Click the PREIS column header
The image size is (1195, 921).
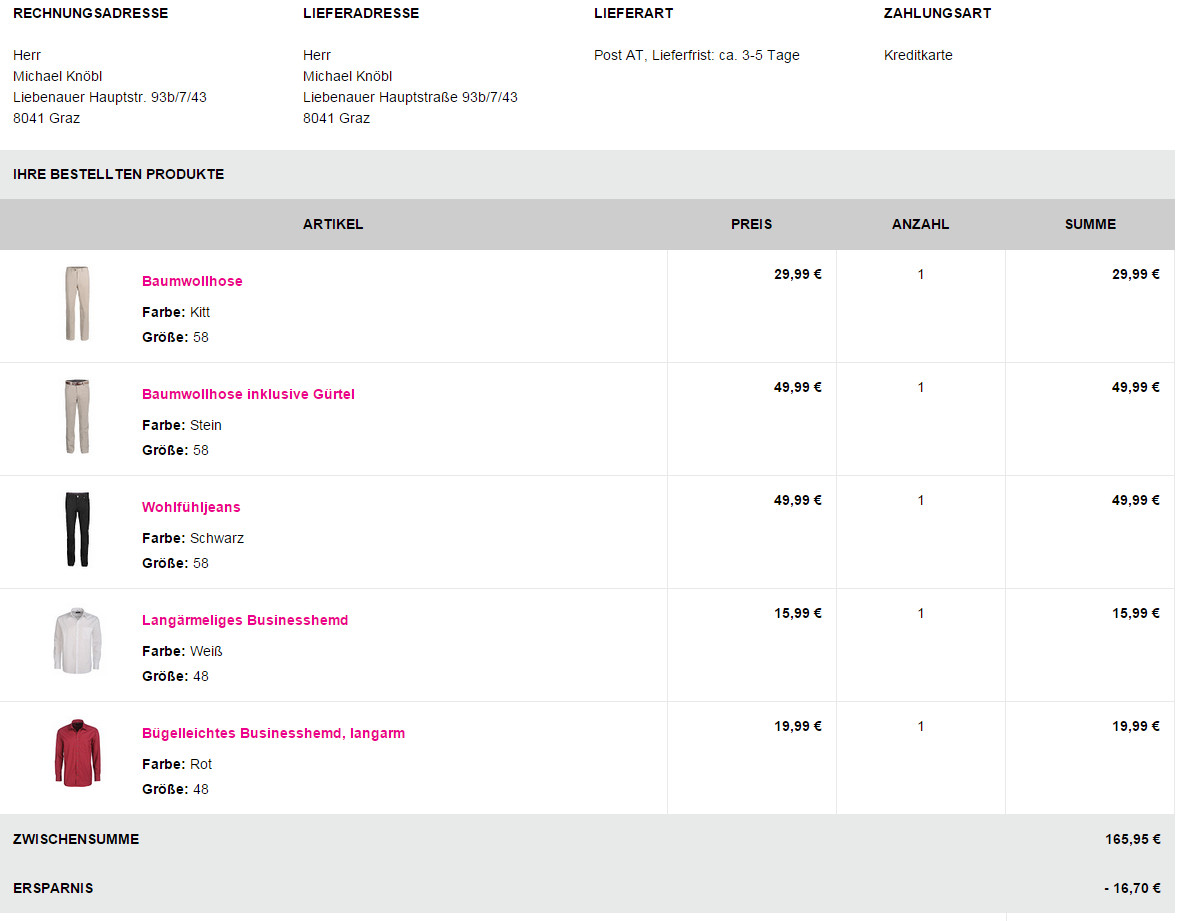pos(751,224)
